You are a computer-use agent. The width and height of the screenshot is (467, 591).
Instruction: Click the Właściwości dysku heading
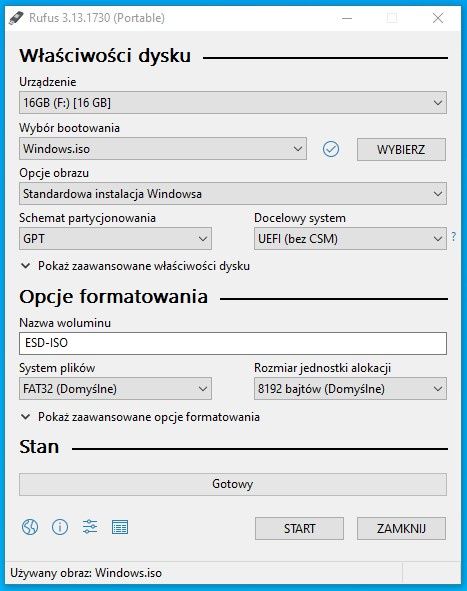click(x=105, y=56)
